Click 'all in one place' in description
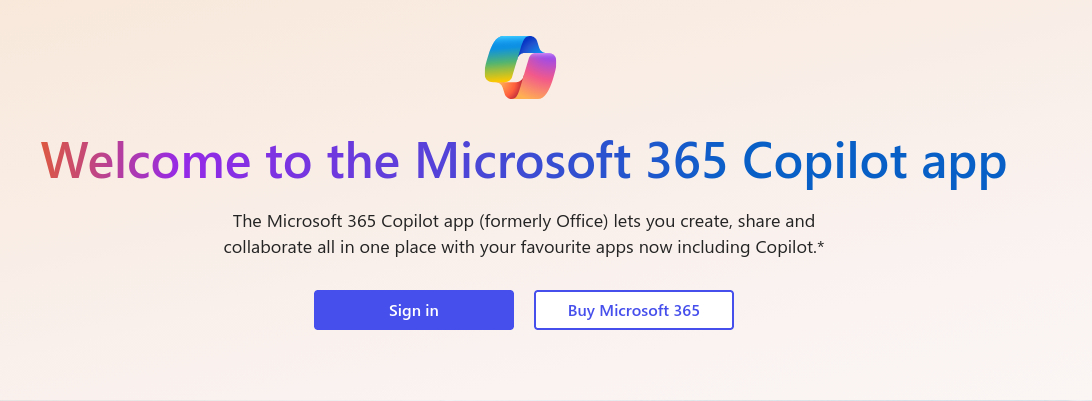 (x=367, y=247)
